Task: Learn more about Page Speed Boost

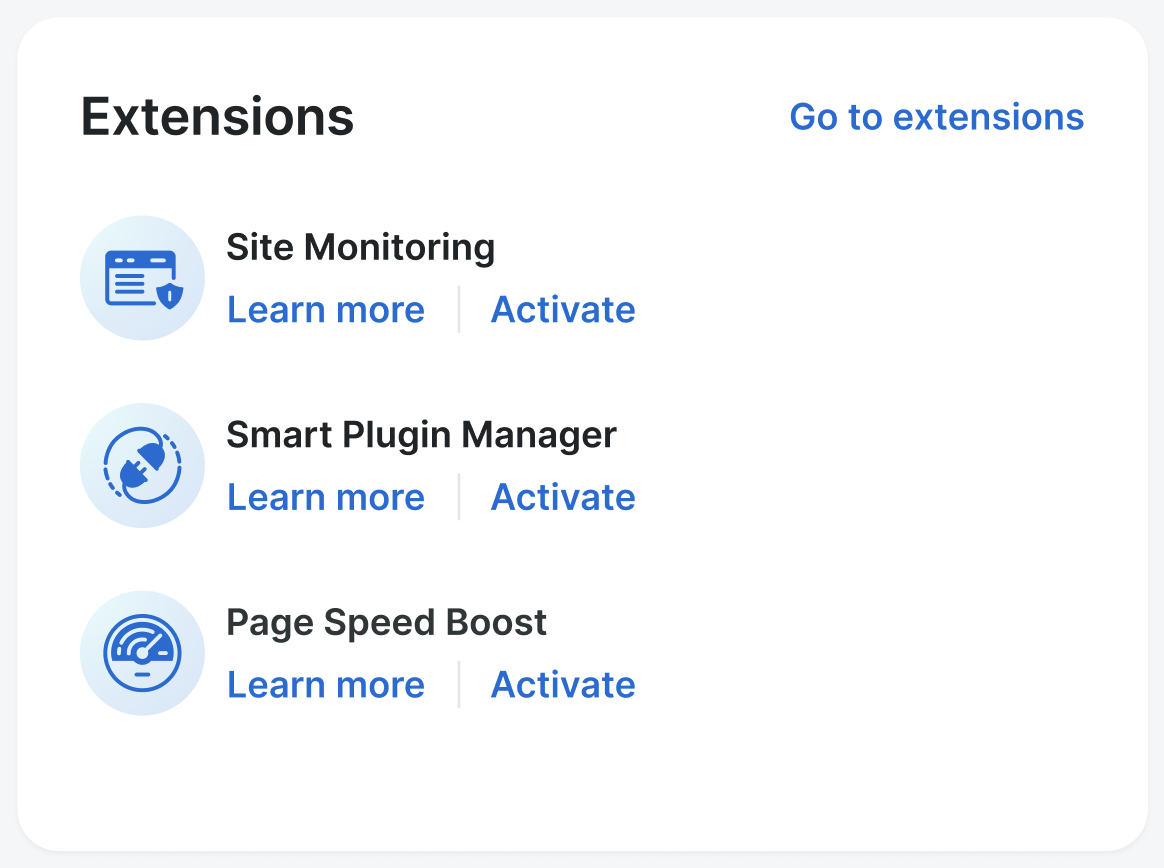Action: point(326,685)
